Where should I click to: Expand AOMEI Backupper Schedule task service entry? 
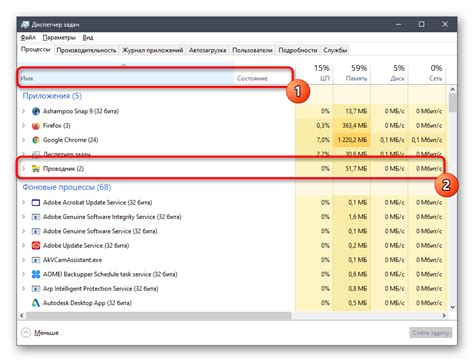click(x=23, y=274)
